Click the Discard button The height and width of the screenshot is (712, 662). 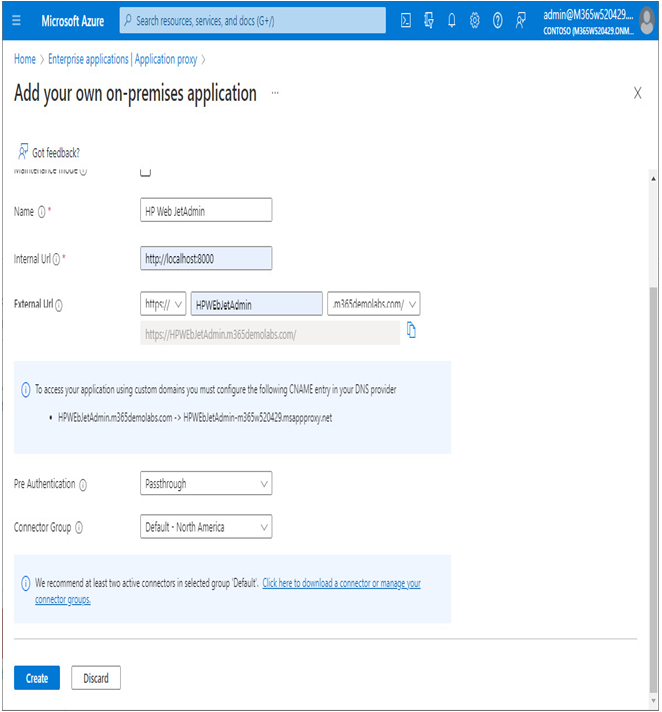[x=96, y=678]
